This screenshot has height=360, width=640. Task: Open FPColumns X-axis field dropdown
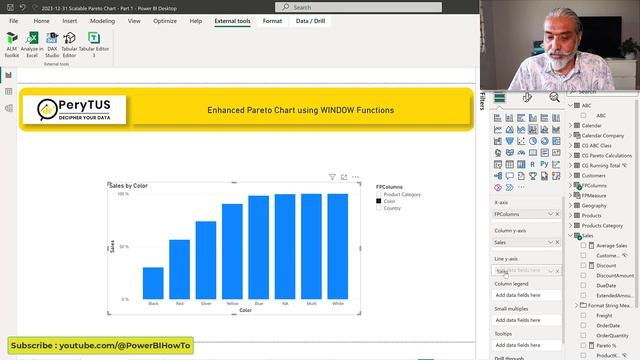[550, 214]
